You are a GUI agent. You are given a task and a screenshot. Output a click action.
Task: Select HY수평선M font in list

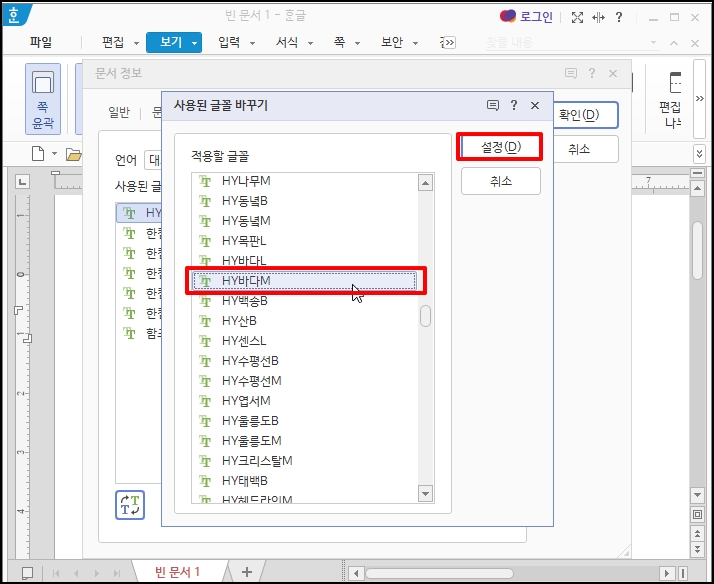[304, 381]
